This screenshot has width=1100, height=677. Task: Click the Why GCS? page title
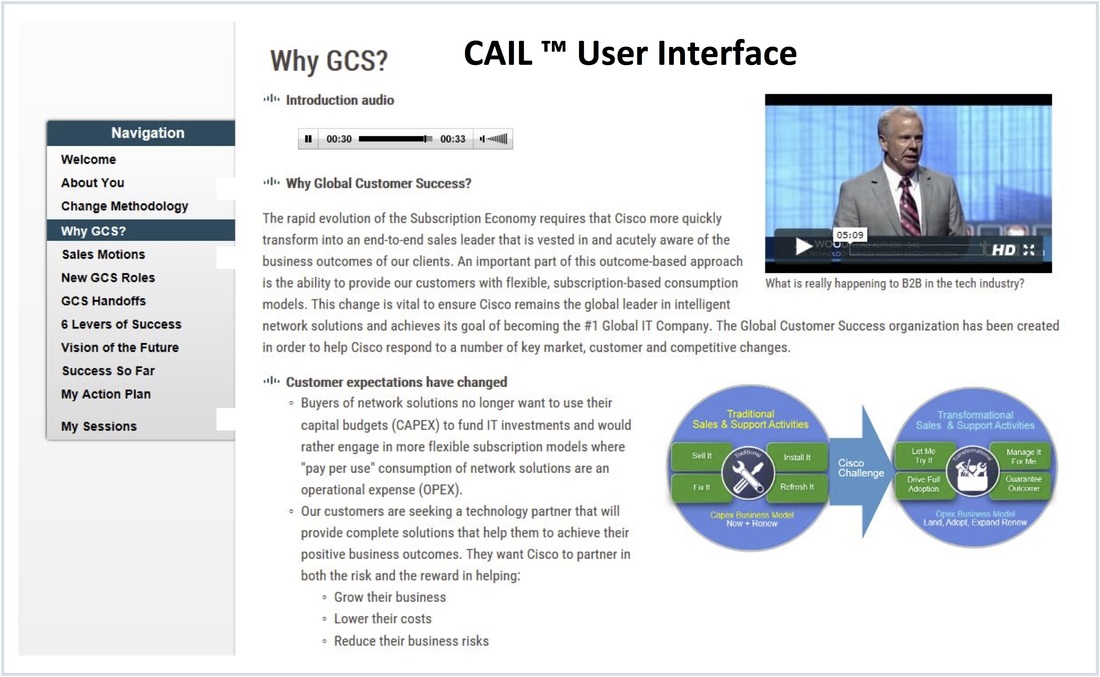pyautogui.click(x=329, y=61)
